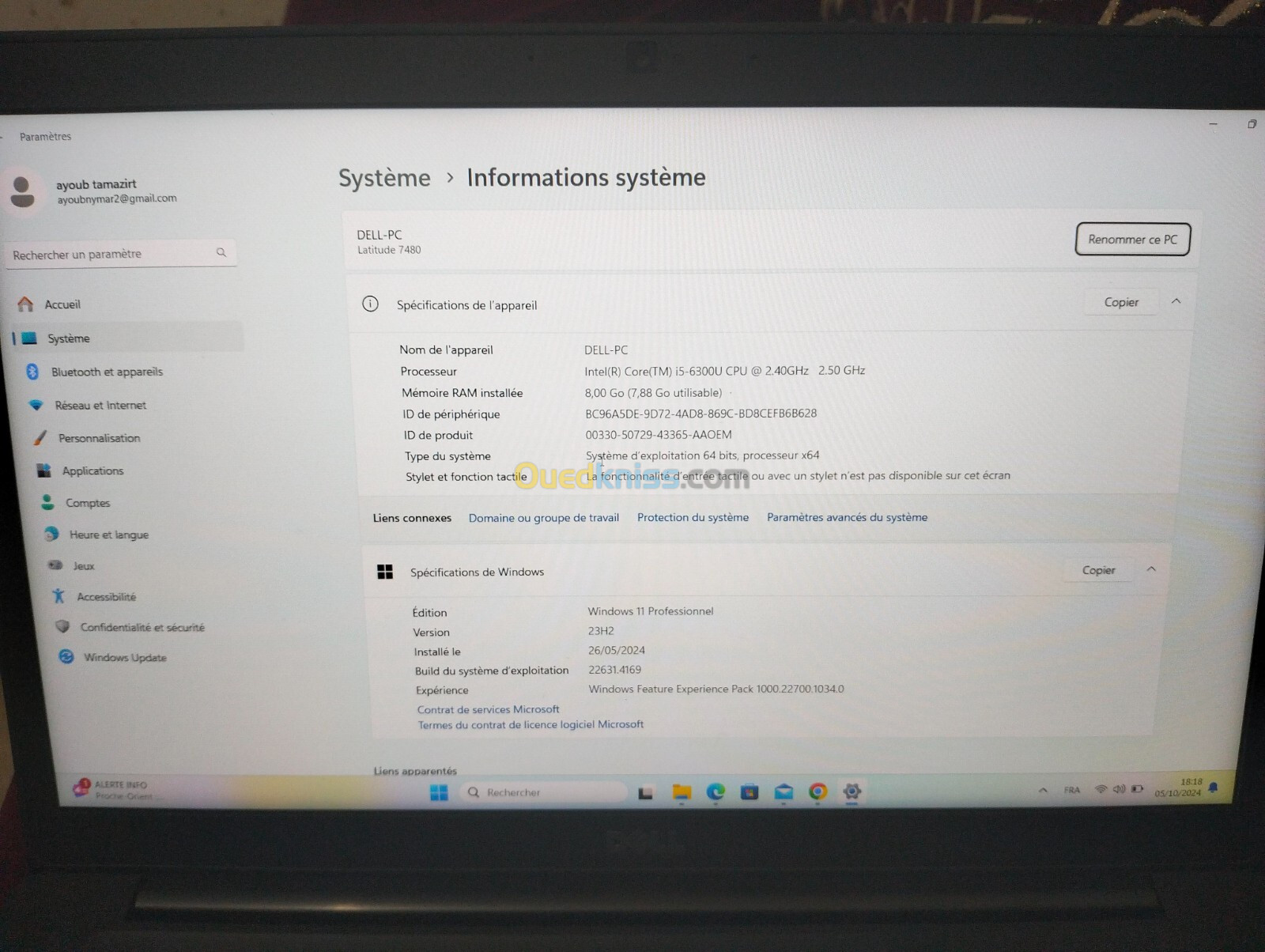Select the Windows 11 Professionnel edition text
The width and height of the screenshot is (1265, 952).
pos(651,611)
